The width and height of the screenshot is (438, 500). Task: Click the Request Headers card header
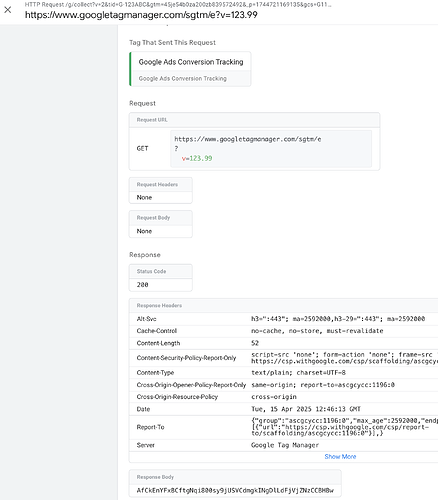(161, 184)
